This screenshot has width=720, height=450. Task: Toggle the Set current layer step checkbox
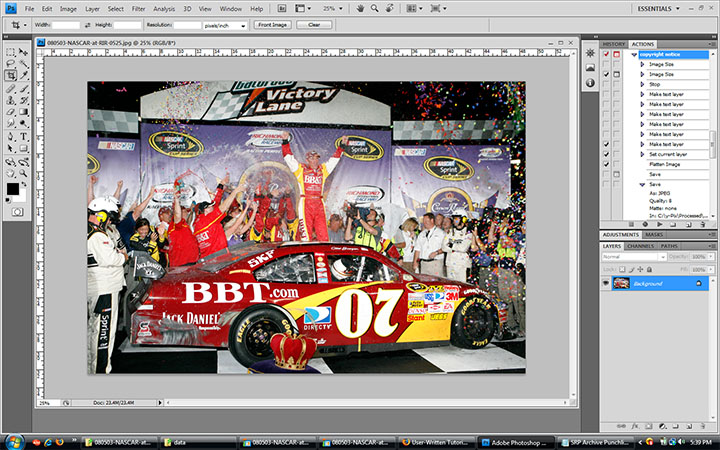606,154
